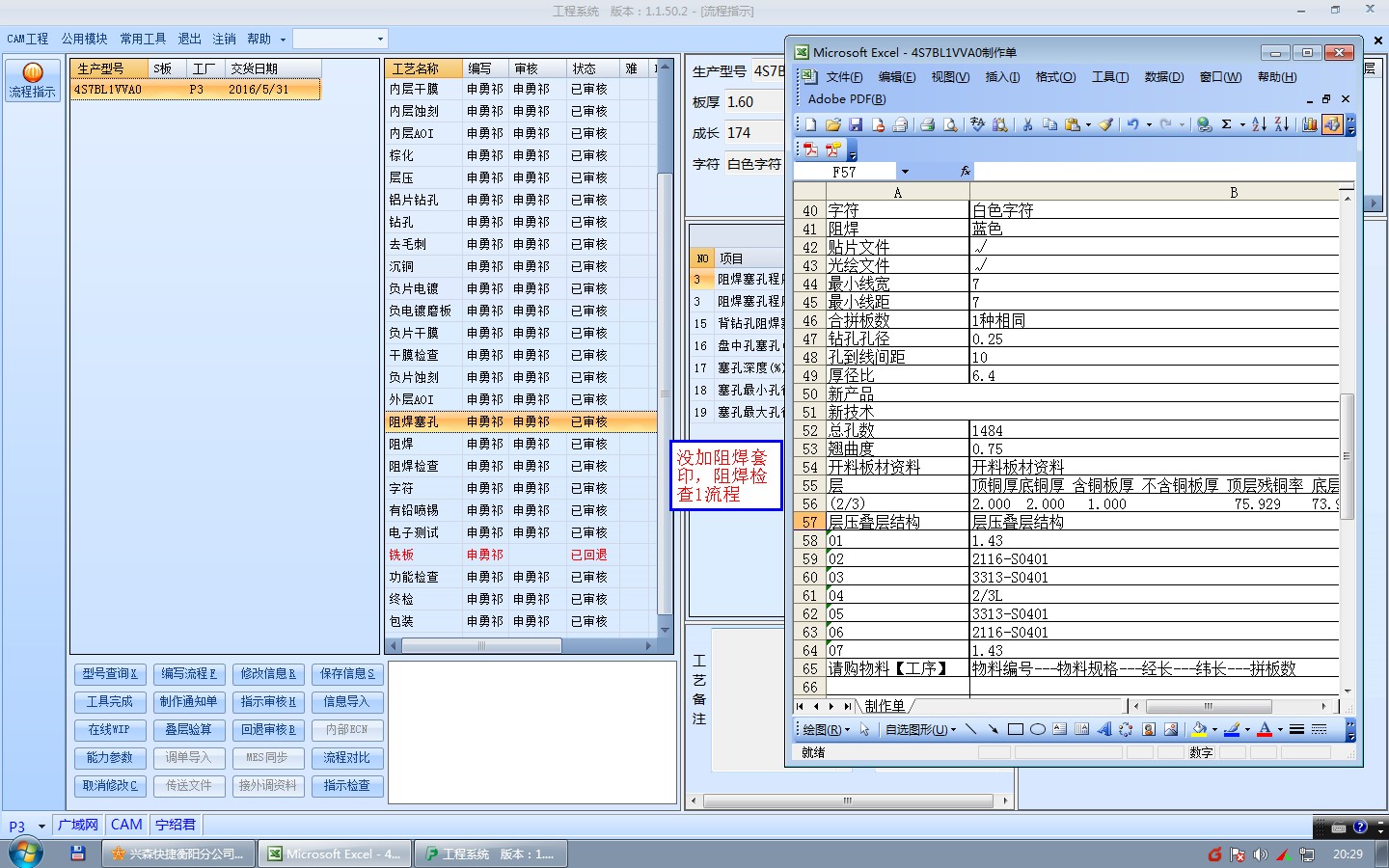Viewport: 1389px width, 868px height.
Task: Open the CAM工程 menu
Action: point(28,39)
